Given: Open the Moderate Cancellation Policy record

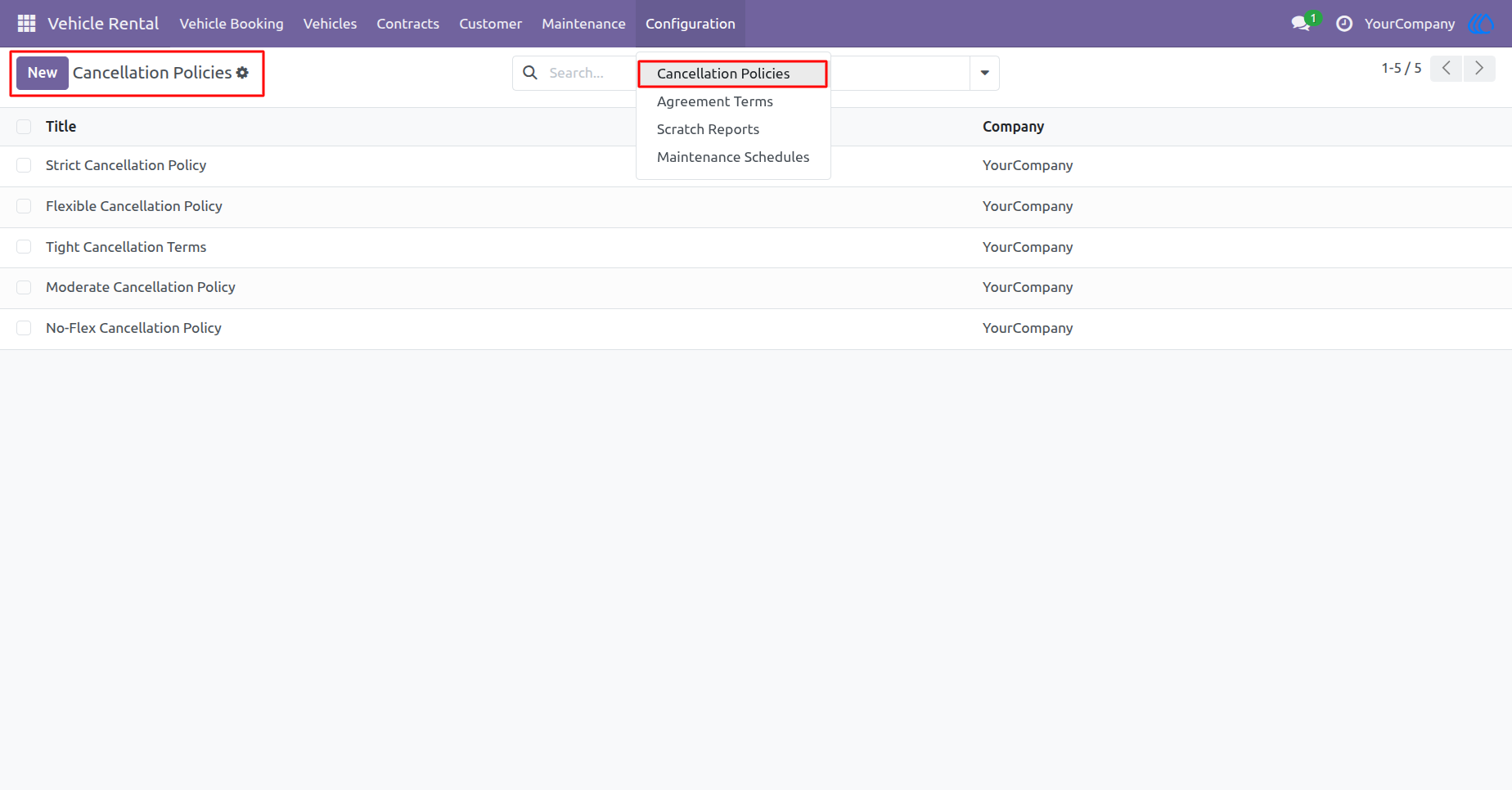Looking at the screenshot, I should (x=141, y=287).
